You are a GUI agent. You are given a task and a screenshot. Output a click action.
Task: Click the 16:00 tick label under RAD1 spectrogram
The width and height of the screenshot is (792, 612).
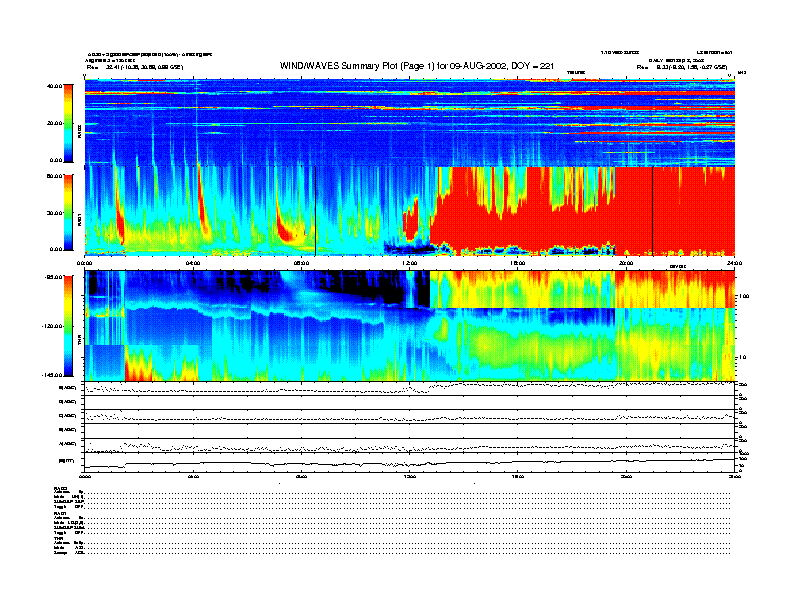click(x=518, y=263)
